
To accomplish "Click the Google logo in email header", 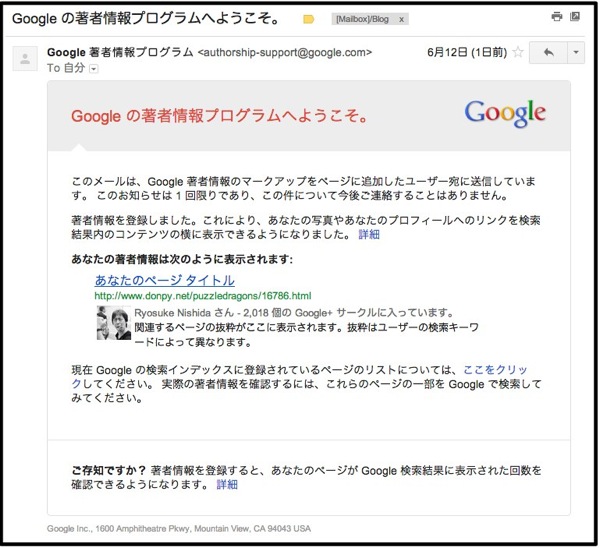I will coord(505,113).
